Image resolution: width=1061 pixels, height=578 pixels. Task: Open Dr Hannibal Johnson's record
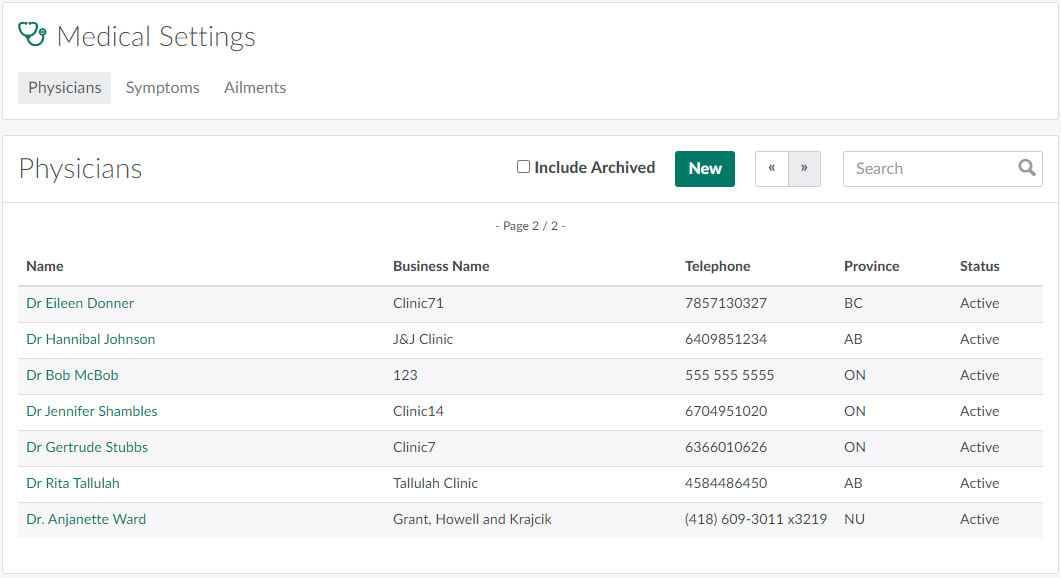click(x=90, y=339)
